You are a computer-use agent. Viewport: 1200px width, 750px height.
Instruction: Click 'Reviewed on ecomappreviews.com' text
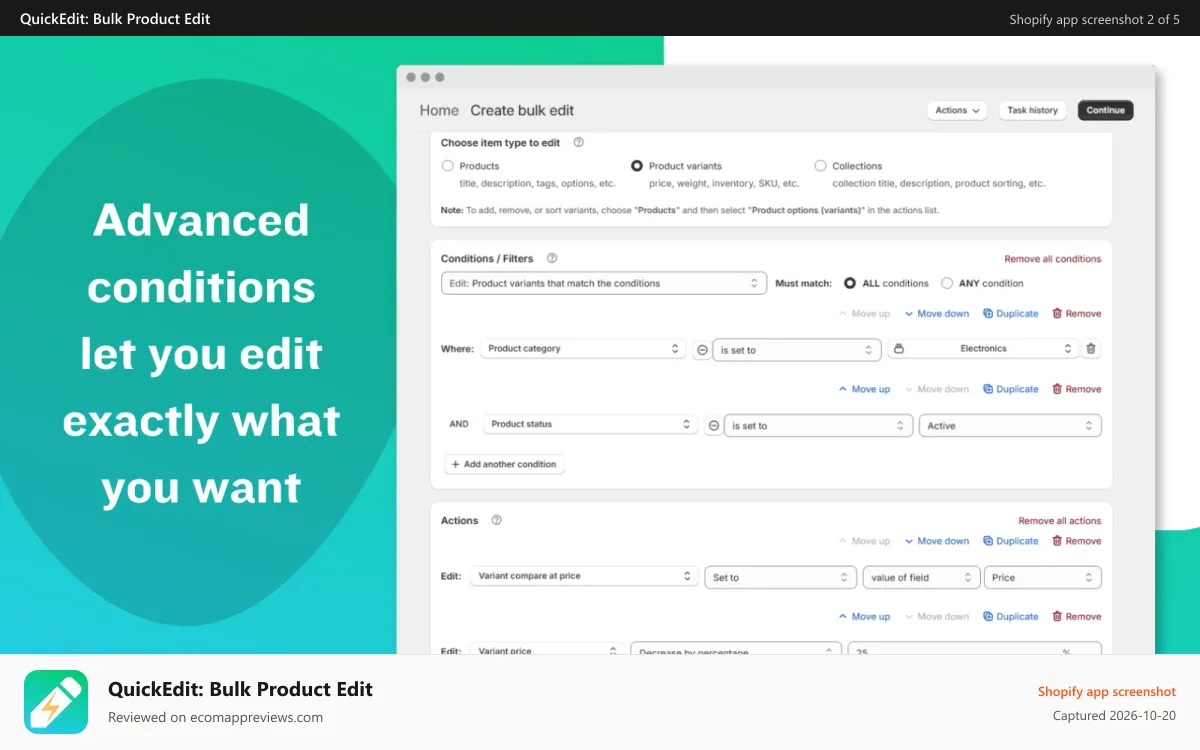click(x=215, y=717)
